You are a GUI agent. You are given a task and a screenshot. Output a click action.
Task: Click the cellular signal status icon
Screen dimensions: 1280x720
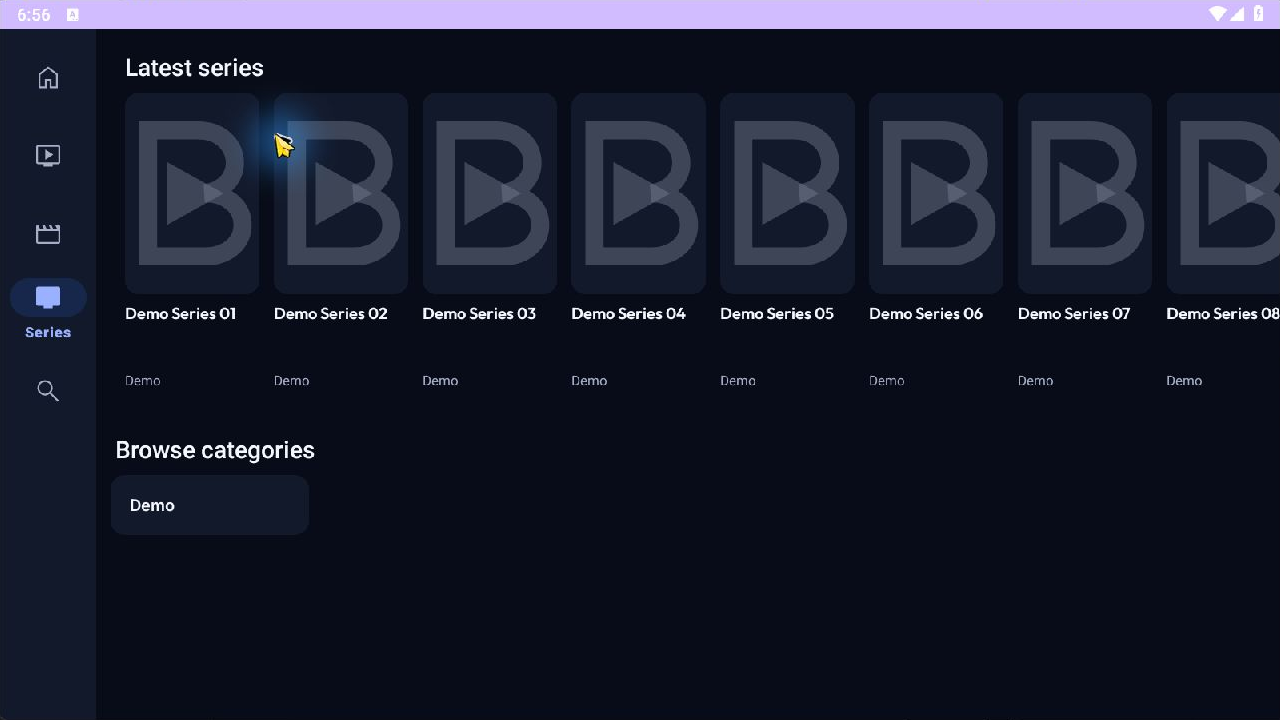pos(1237,14)
